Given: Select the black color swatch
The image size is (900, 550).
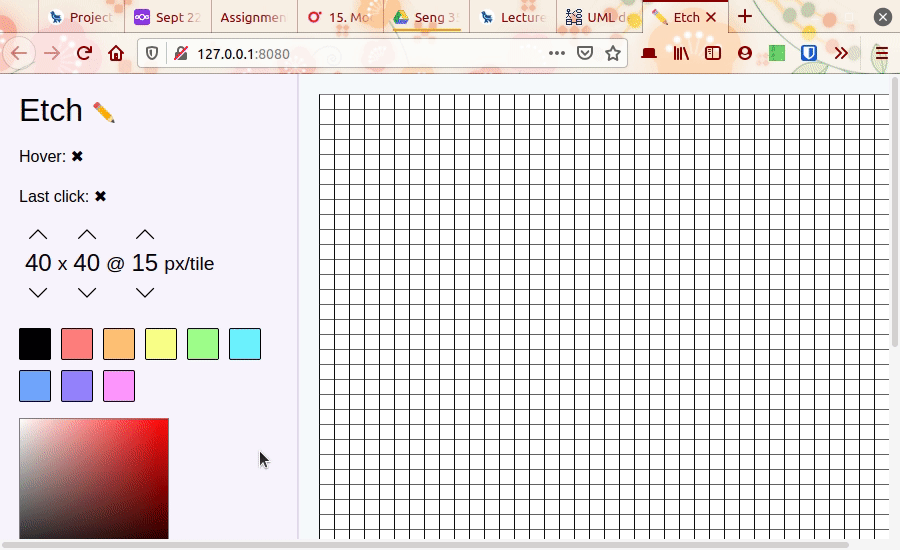Looking at the screenshot, I should click(x=35, y=344).
